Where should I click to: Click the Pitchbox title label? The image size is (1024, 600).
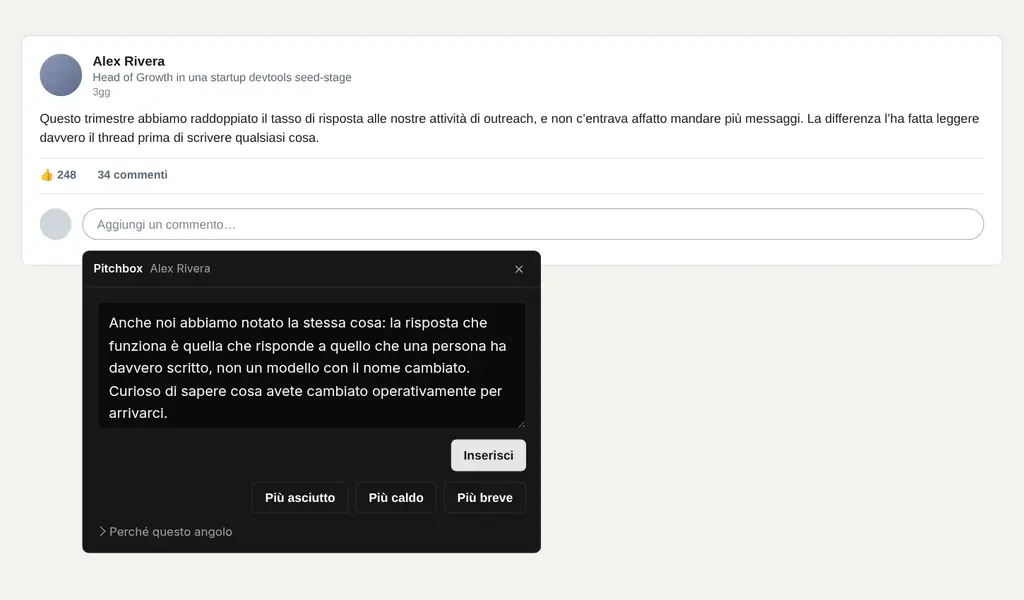(x=118, y=268)
